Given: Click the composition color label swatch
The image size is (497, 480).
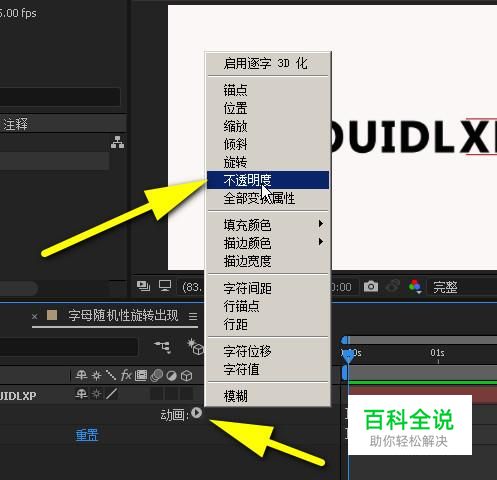Looking at the screenshot, I should click(52, 315).
